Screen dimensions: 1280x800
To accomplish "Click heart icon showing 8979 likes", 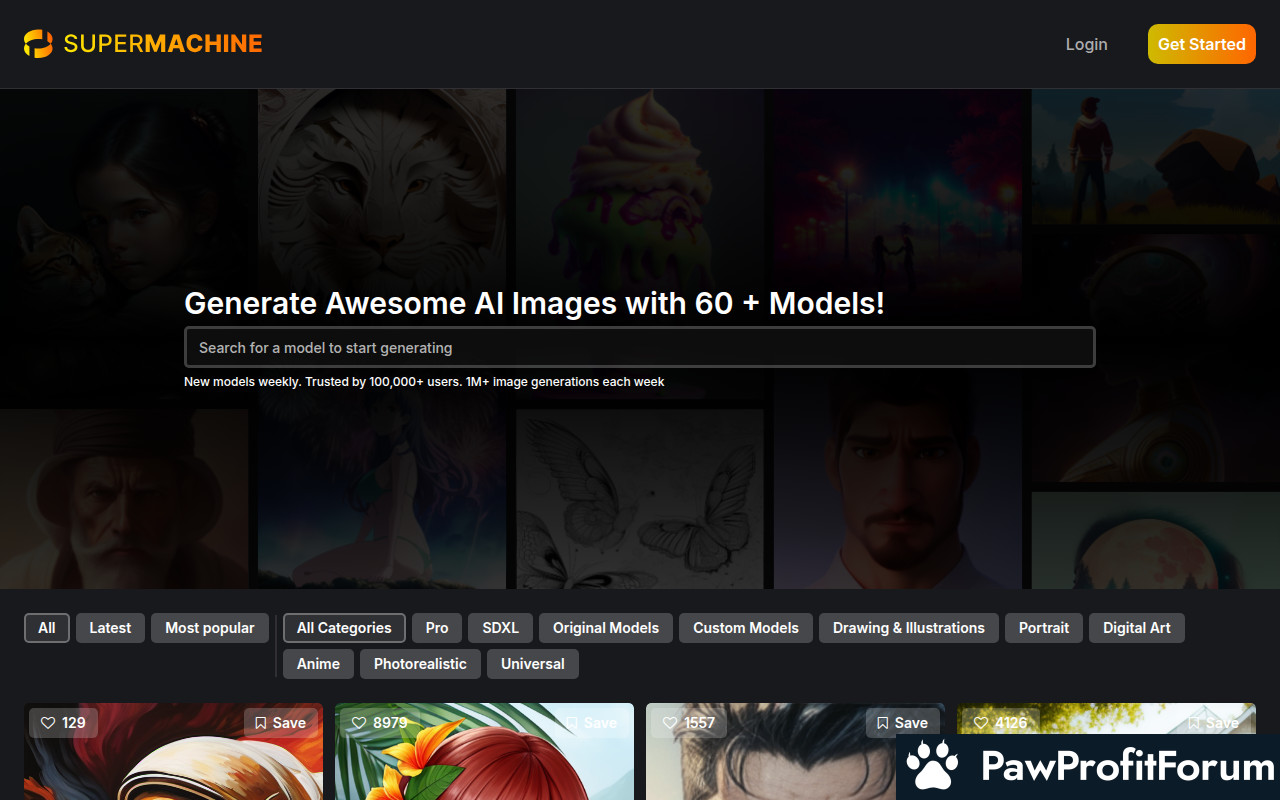I will coord(359,723).
